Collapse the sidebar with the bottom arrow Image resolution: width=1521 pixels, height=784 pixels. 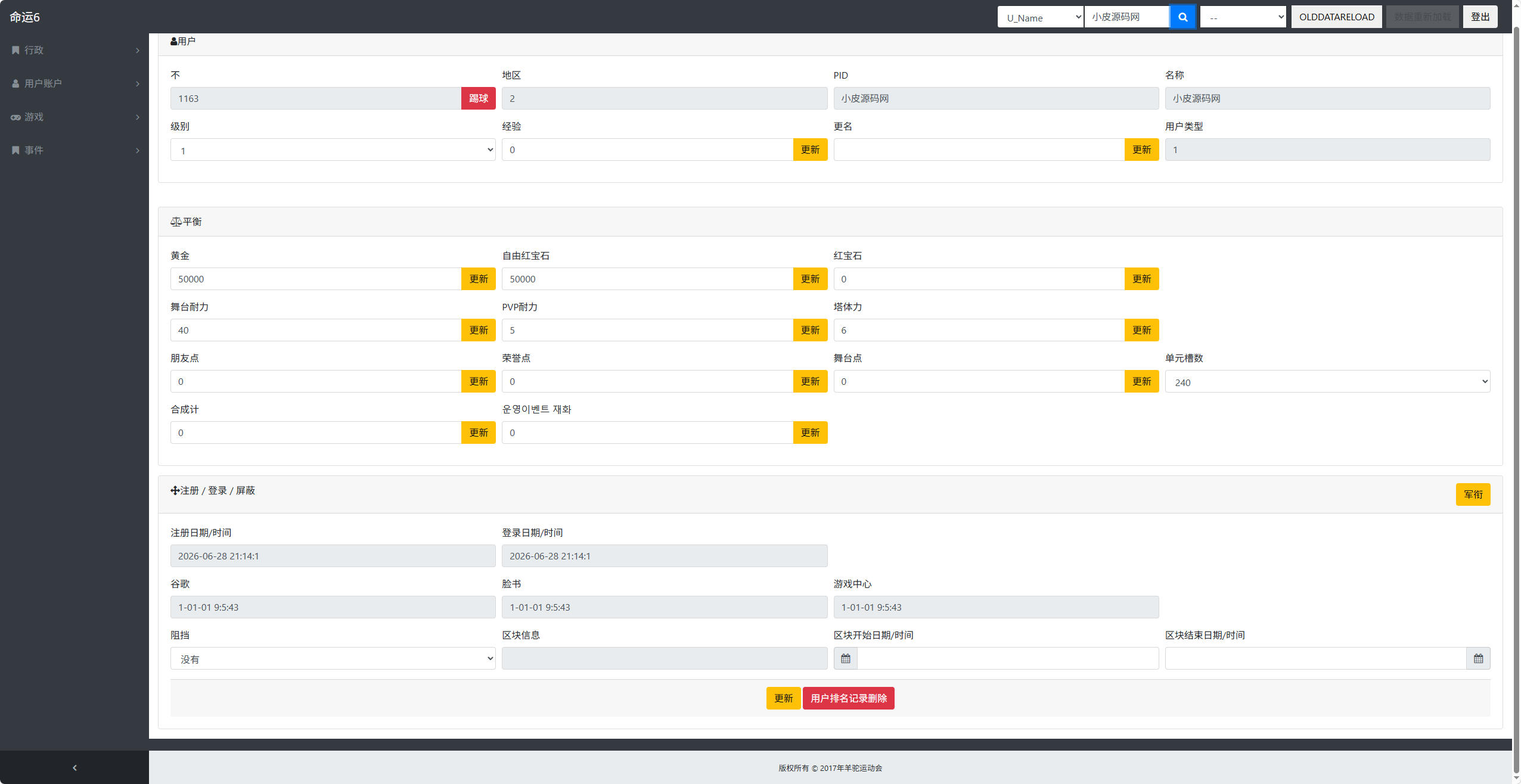point(75,767)
